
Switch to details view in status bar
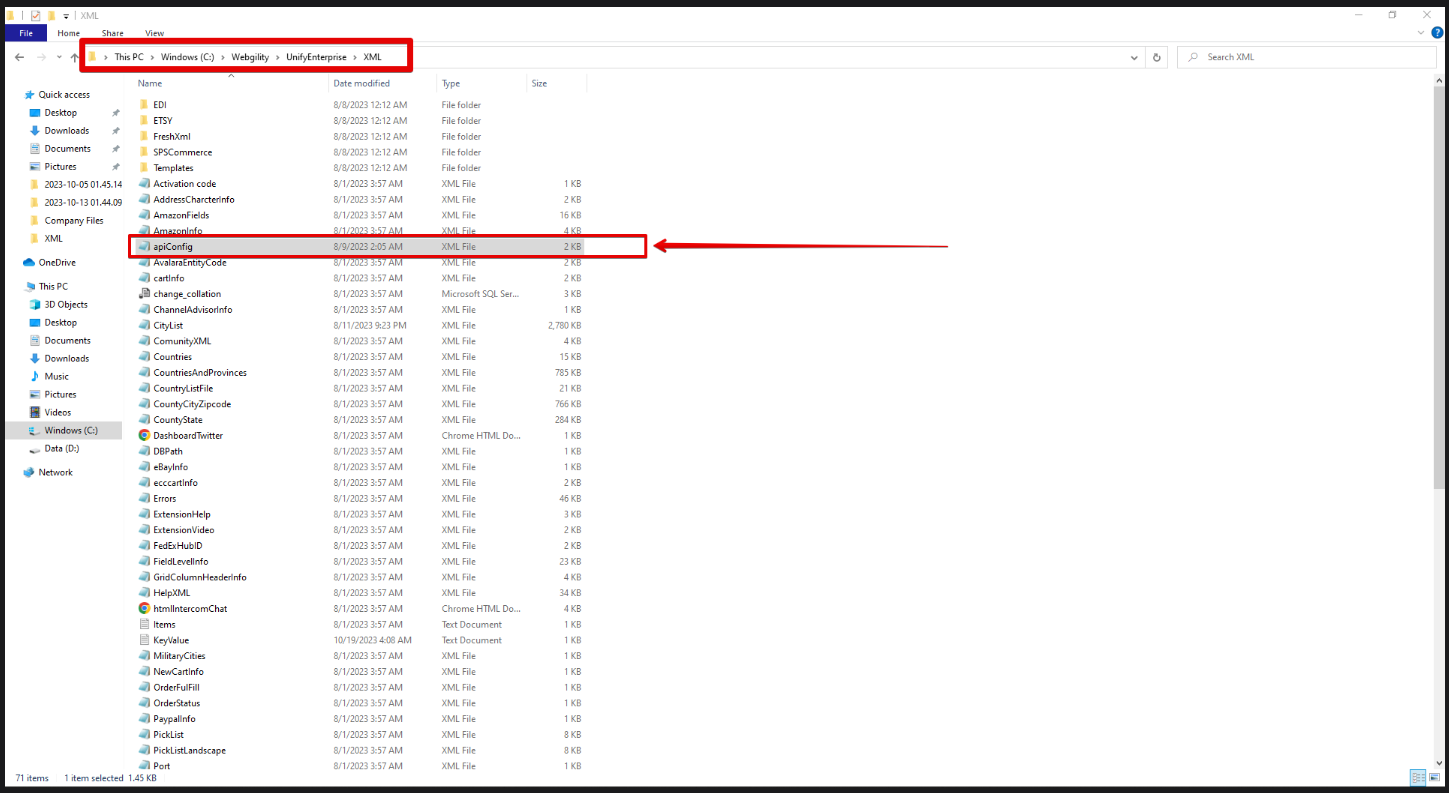tap(1417, 777)
